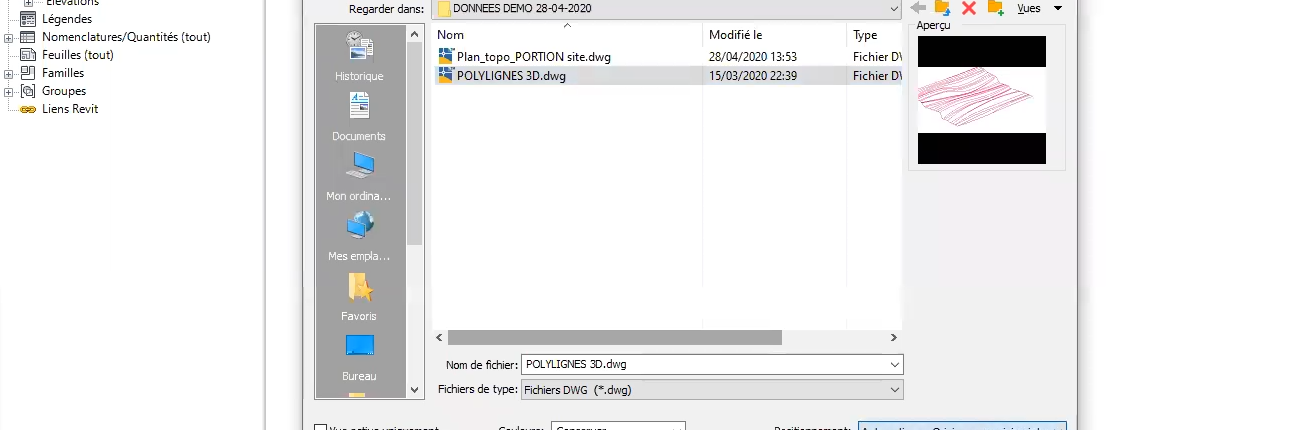Select Mon ordinateur in the places sidebar
Screen dimensions: 1300x430
point(359,176)
